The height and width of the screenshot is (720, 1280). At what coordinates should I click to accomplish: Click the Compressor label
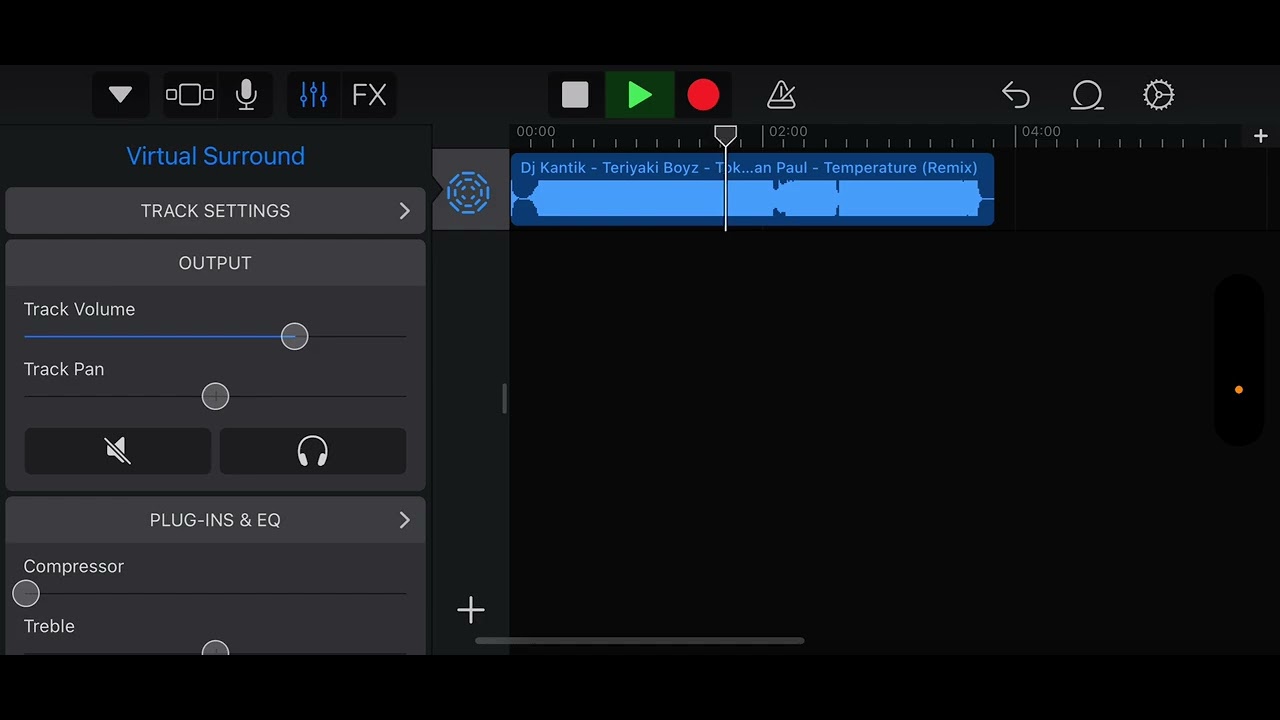point(74,567)
